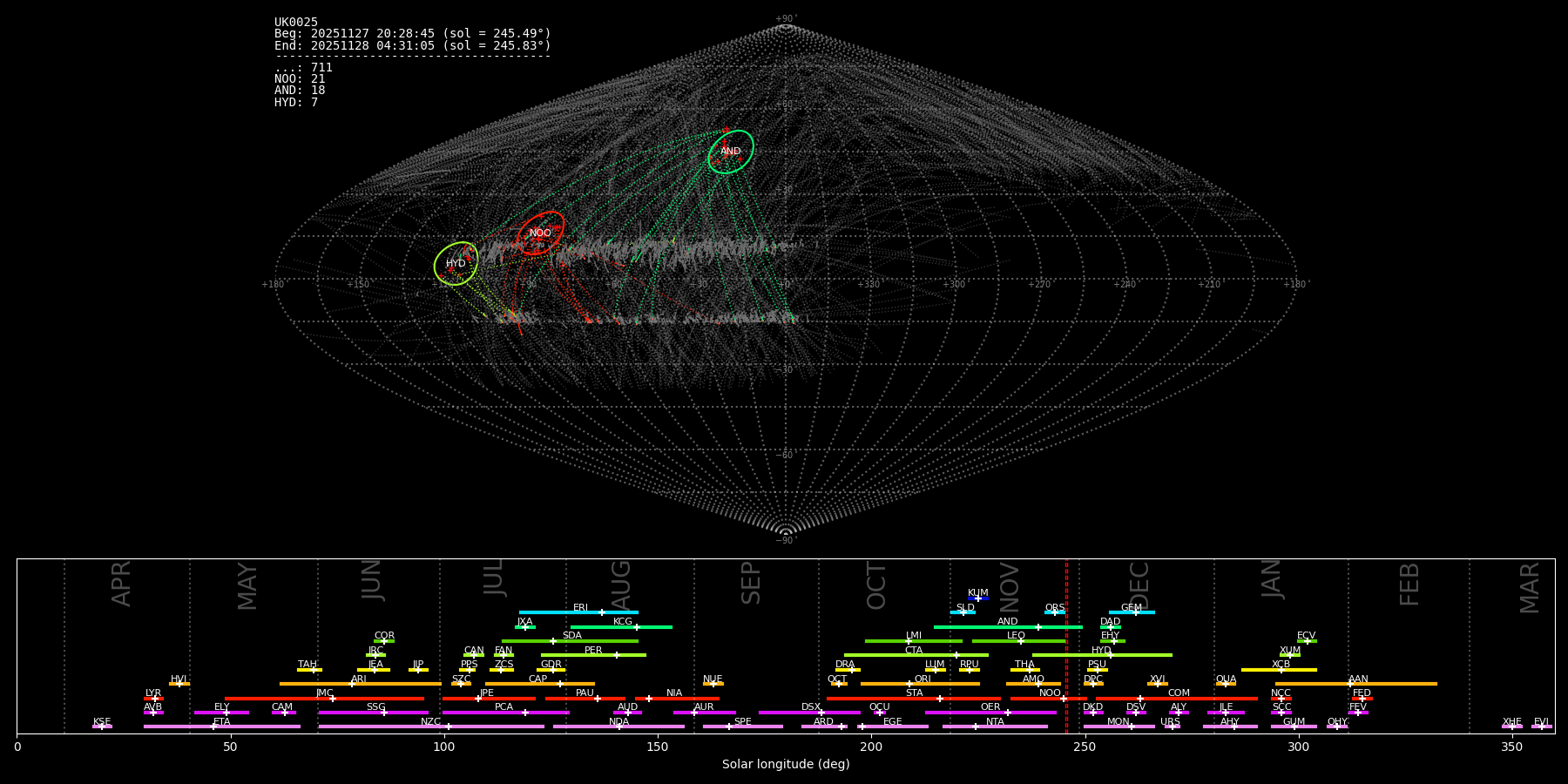
Task: Click the LMI shower bar on timeline
Action: coord(913,641)
